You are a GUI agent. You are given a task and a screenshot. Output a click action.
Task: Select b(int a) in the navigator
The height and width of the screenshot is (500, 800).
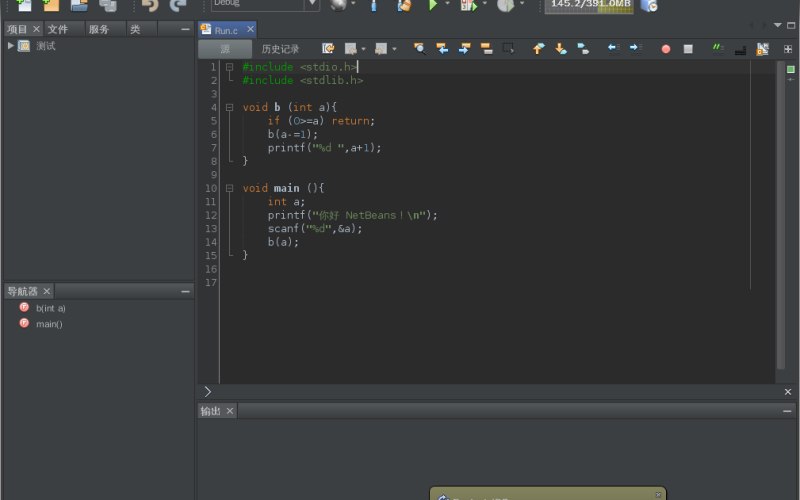click(51, 308)
